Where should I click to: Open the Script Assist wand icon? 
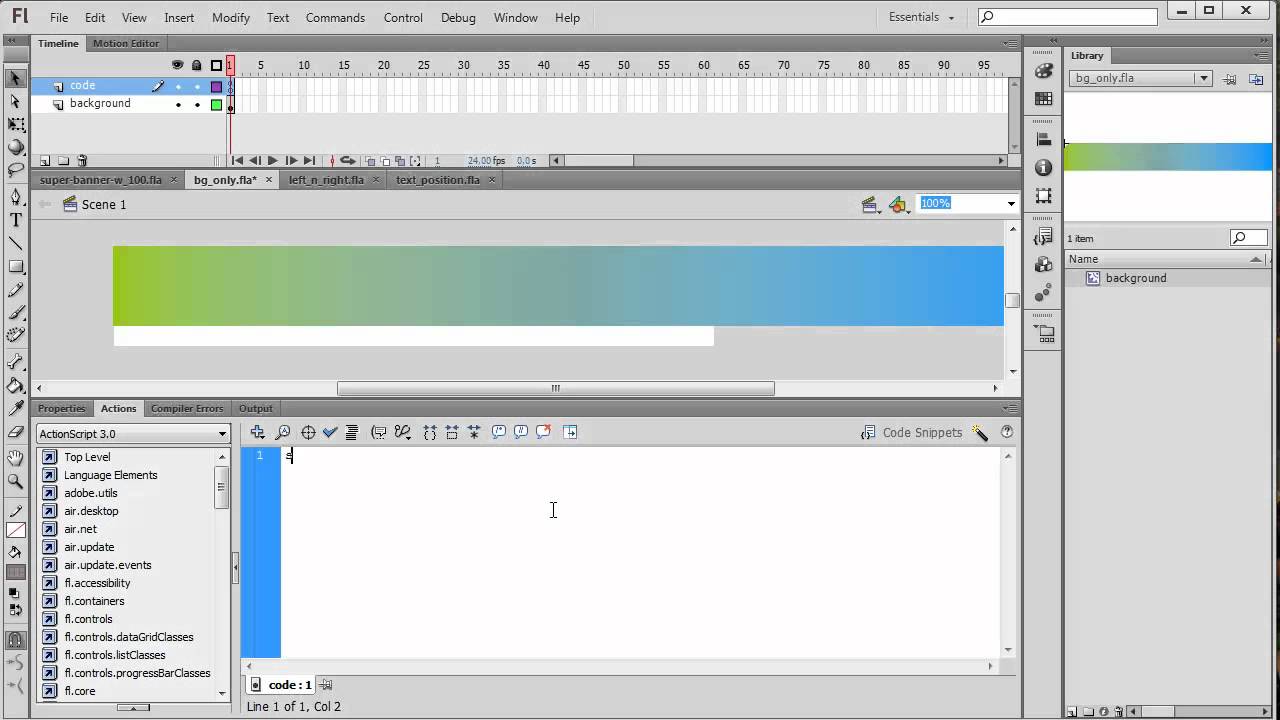point(980,433)
